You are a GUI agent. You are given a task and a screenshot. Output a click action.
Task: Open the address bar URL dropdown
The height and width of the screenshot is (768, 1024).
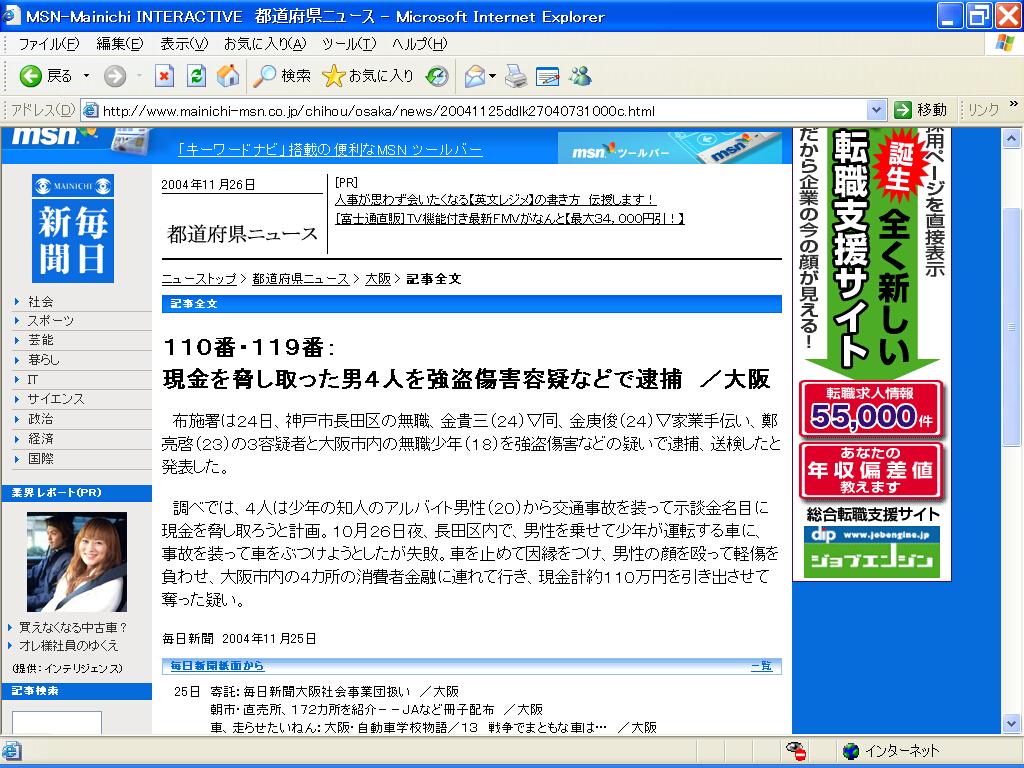(x=876, y=110)
